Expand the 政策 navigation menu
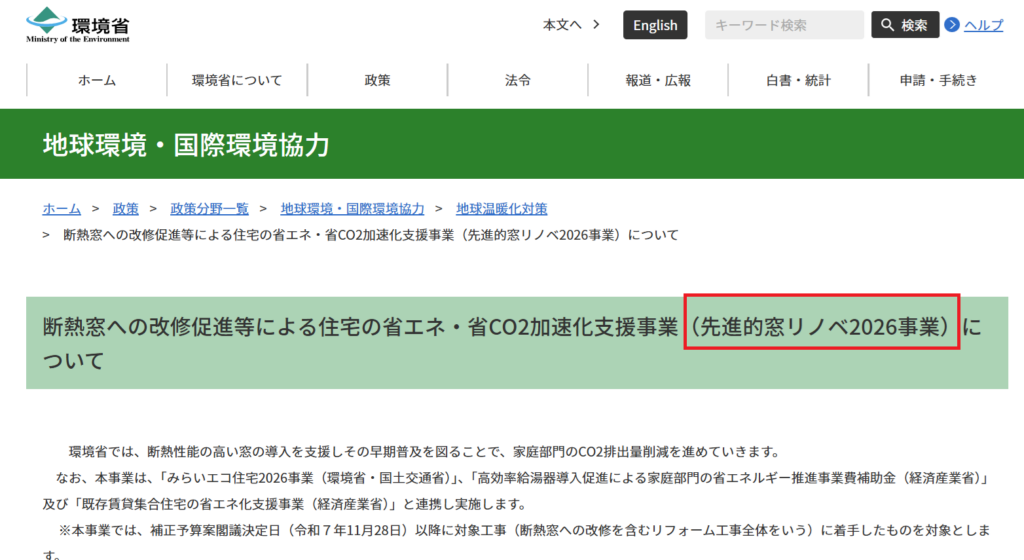Screen dimensions: 1024x560 click(x=377, y=80)
